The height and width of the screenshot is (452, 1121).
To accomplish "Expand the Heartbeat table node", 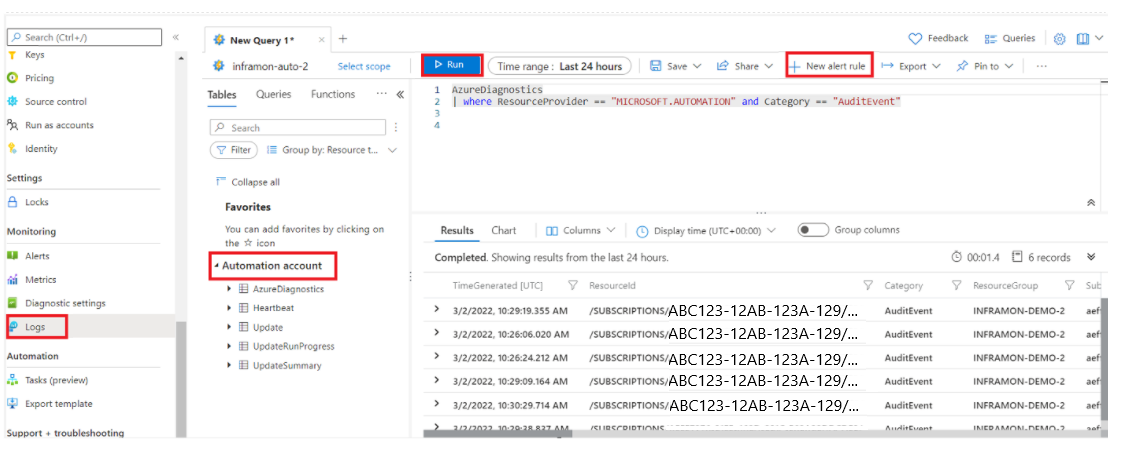I will click(229, 308).
